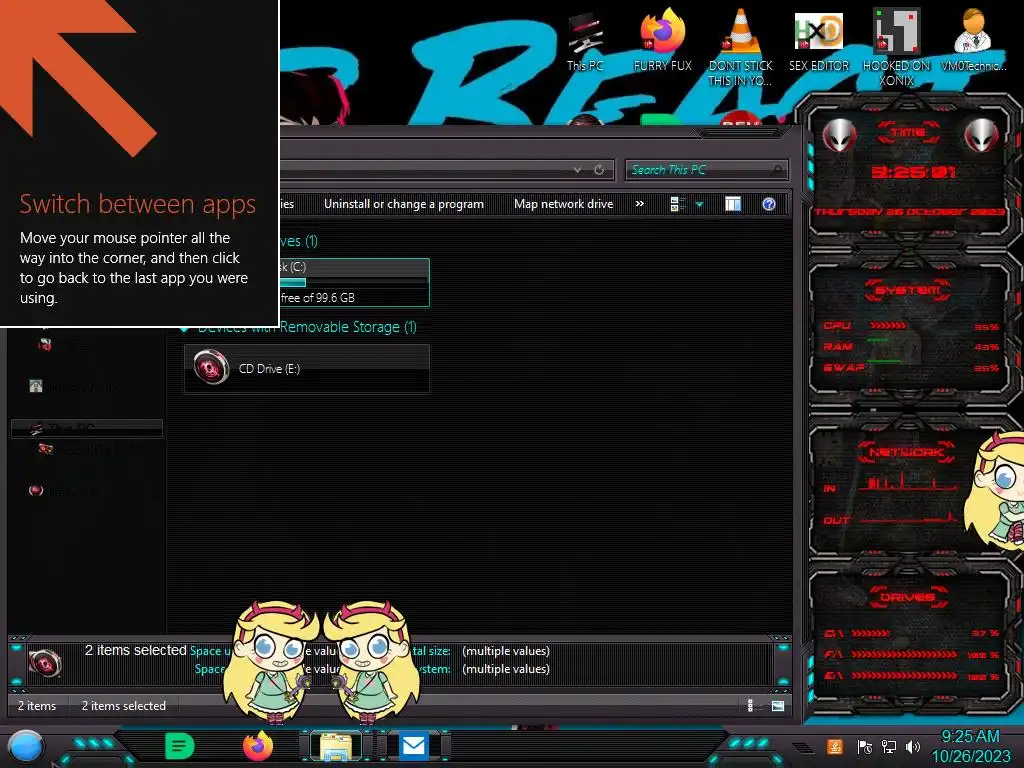
Task: Open the address bar history dropdown
Action: point(577,170)
